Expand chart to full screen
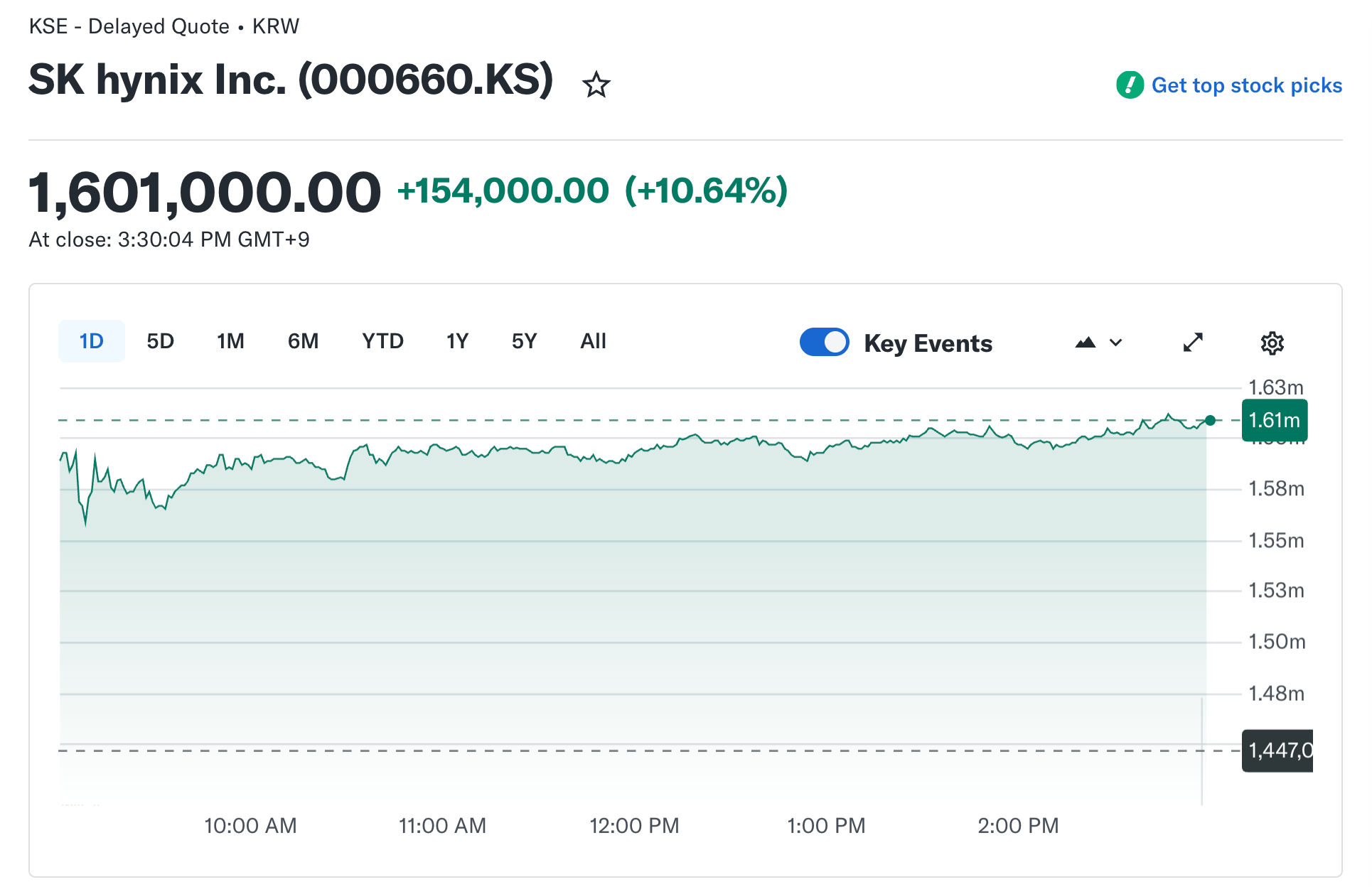Screen dimensions: 1372x887 tap(1193, 343)
